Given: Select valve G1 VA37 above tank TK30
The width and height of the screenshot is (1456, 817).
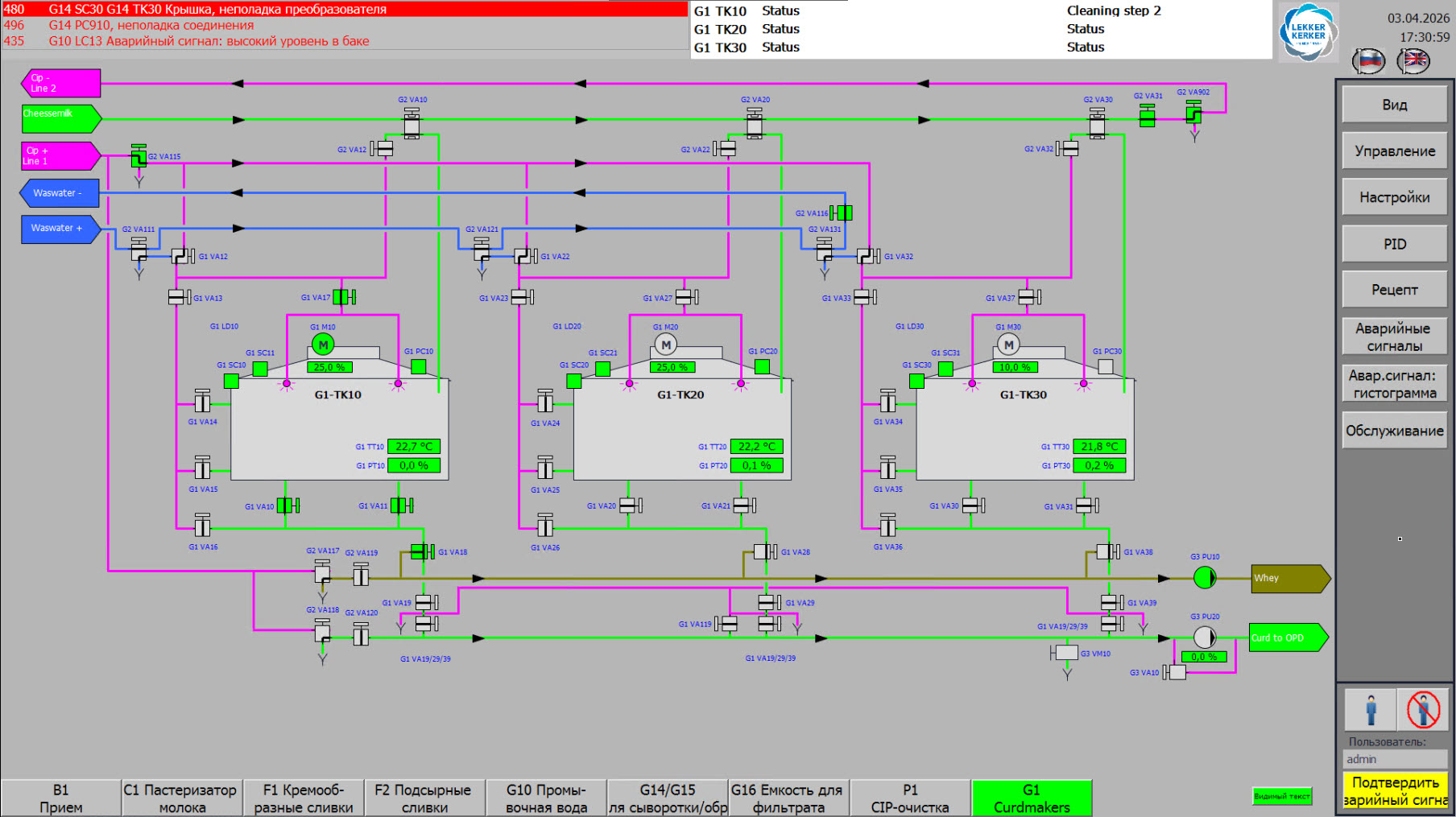Looking at the screenshot, I should (x=1029, y=297).
